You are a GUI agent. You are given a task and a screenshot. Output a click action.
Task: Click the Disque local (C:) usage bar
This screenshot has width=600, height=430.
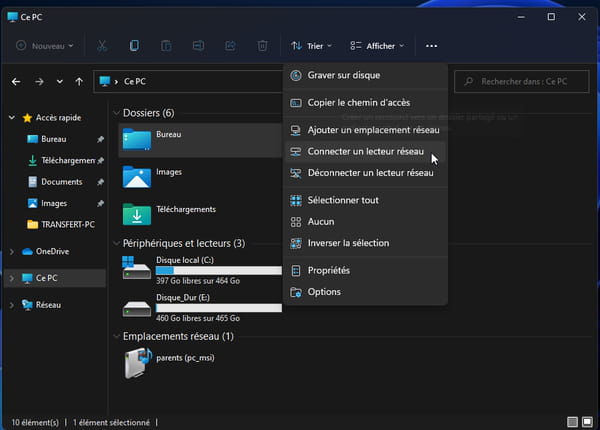coord(218,270)
